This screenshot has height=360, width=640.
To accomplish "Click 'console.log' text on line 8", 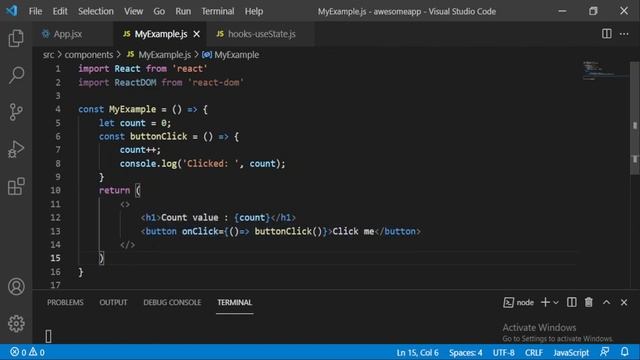I will [x=148, y=164].
